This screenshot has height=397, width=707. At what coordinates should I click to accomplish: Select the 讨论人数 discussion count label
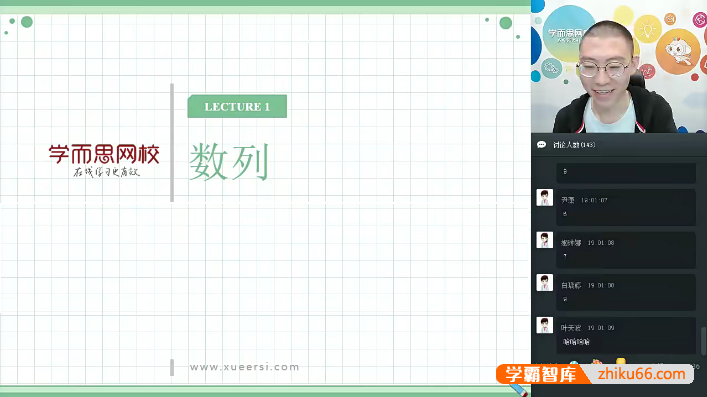coord(574,145)
